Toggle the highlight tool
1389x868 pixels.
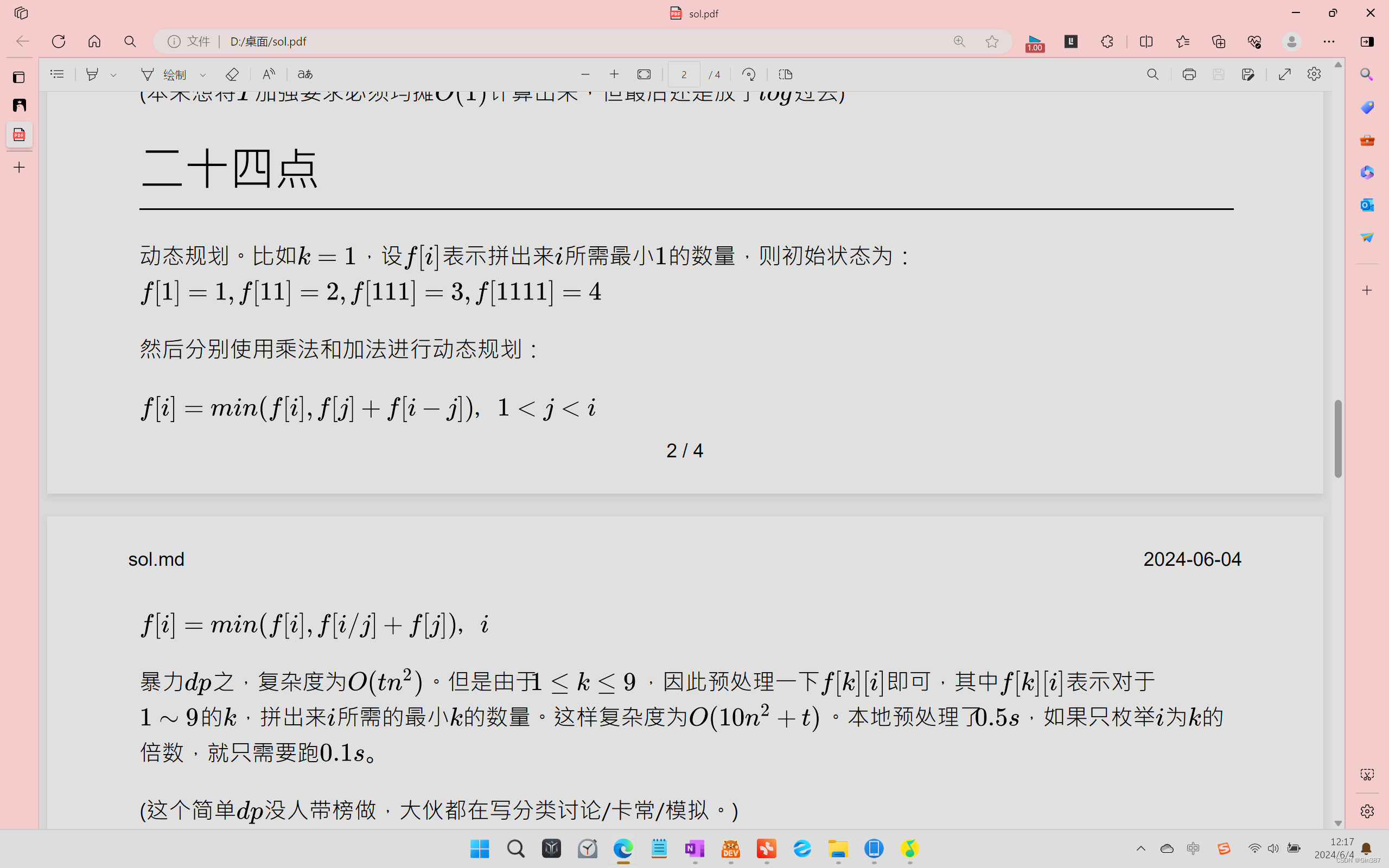[x=92, y=74]
